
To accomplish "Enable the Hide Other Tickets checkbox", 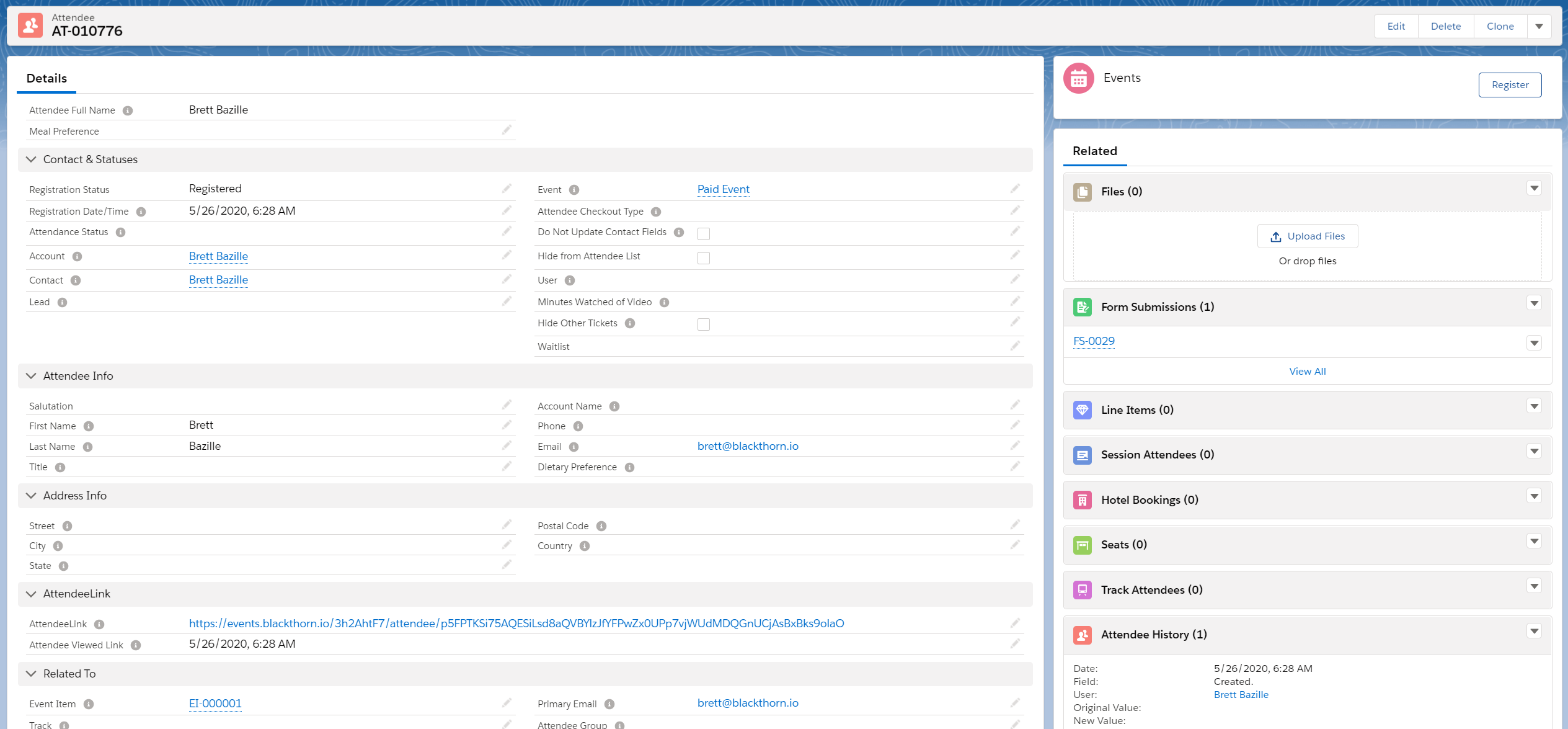I will point(703,324).
